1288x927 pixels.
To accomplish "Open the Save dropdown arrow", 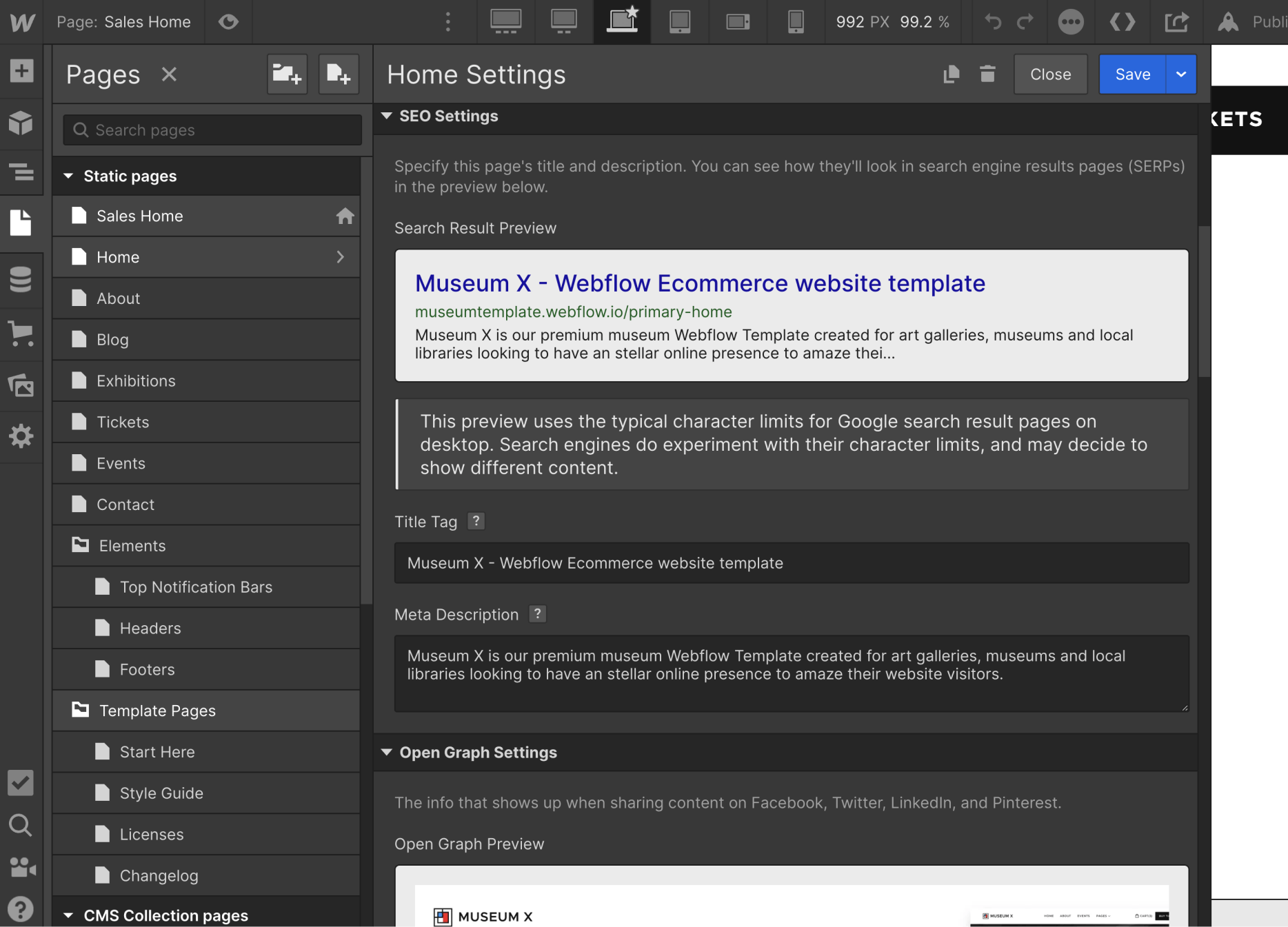I will pos(1181,74).
